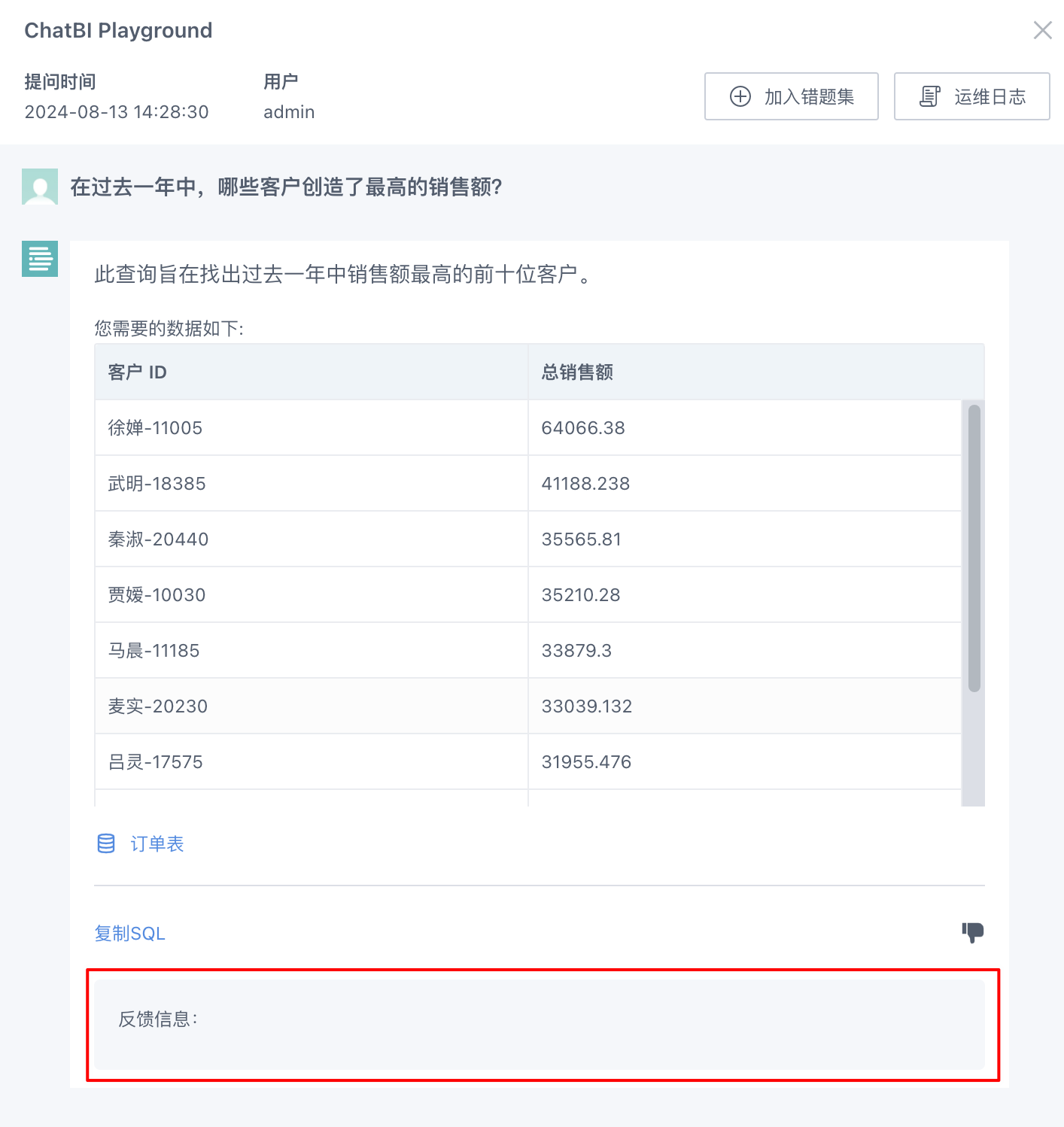Select the cell 吕灵-17575
The image size is (1064, 1127).
pyautogui.click(x=312, y=762)
